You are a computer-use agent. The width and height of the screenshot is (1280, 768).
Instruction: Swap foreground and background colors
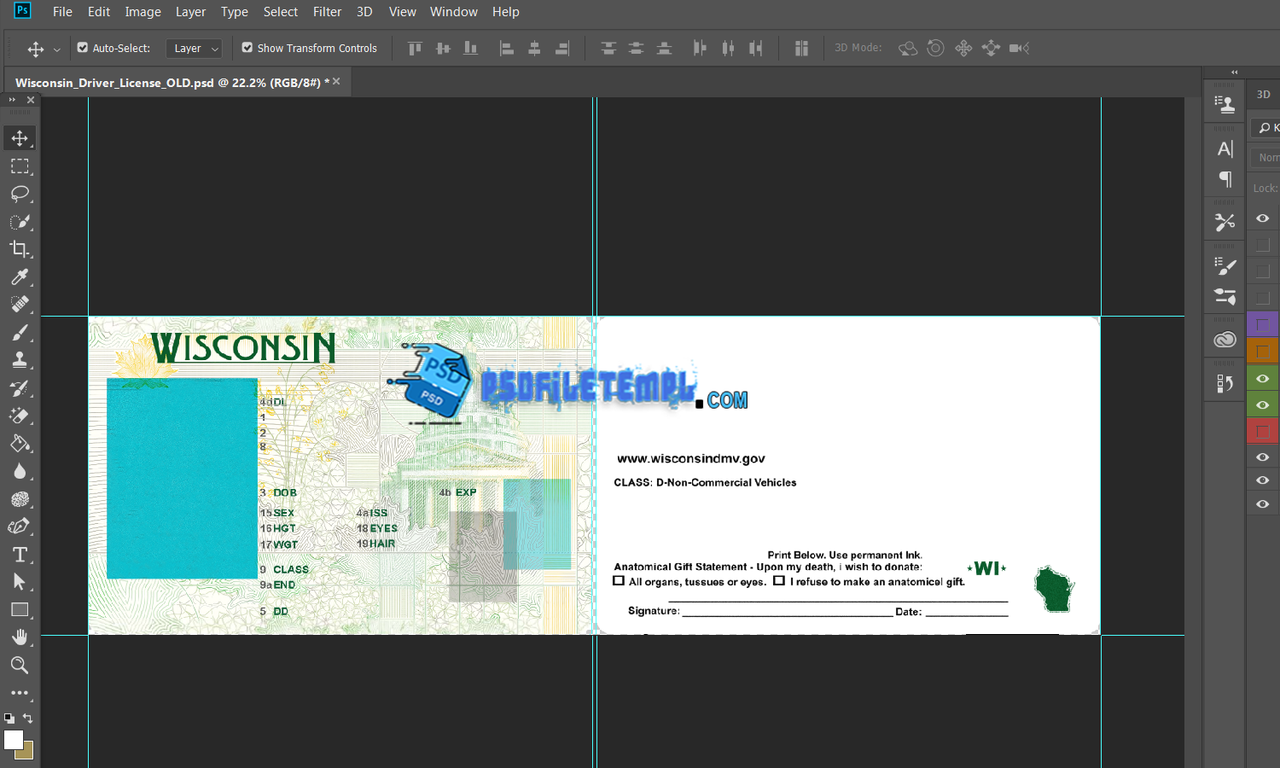28,718
